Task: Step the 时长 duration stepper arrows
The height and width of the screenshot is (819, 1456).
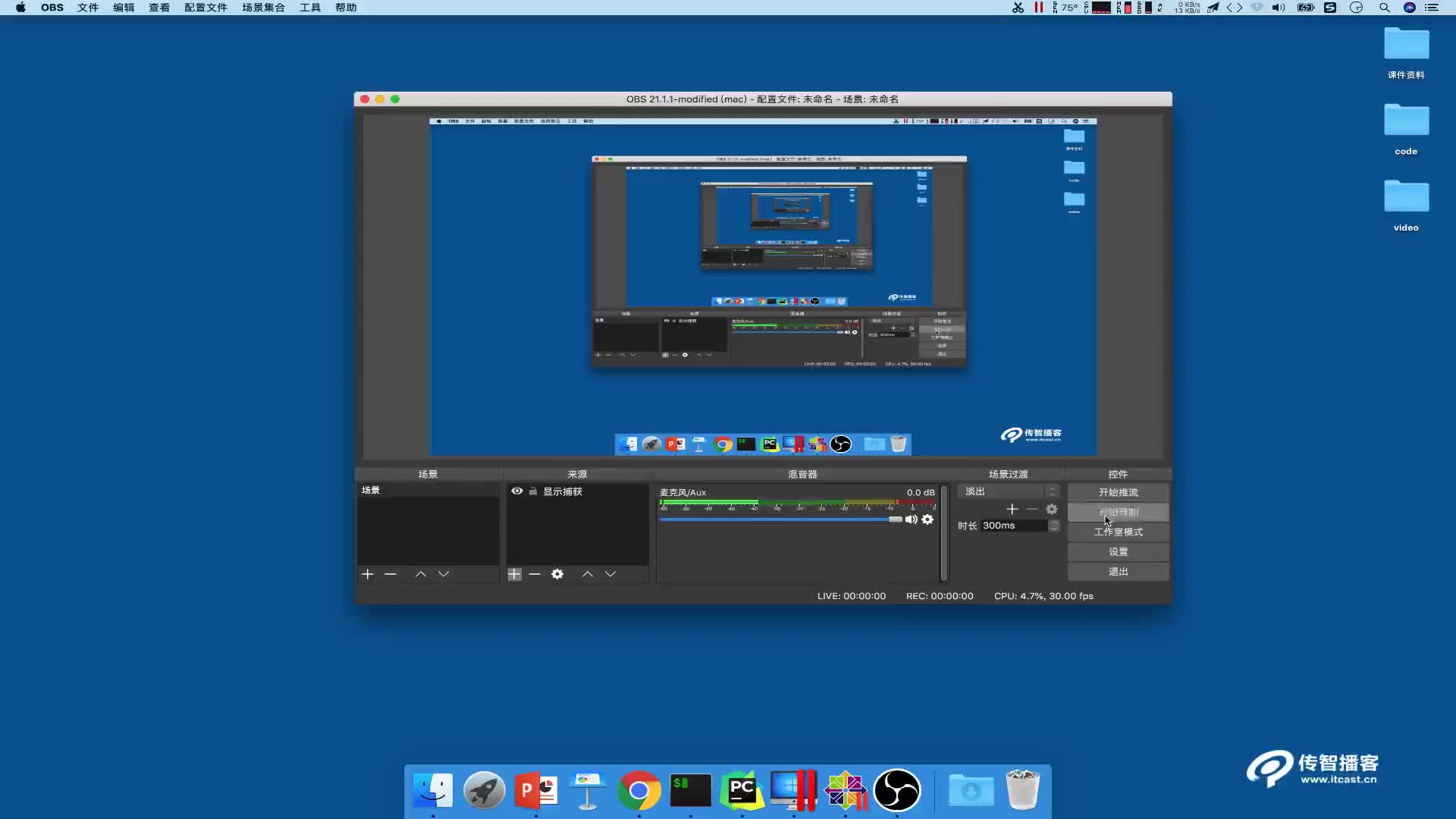Action: pyautogui.click(x=1054, y=526)
